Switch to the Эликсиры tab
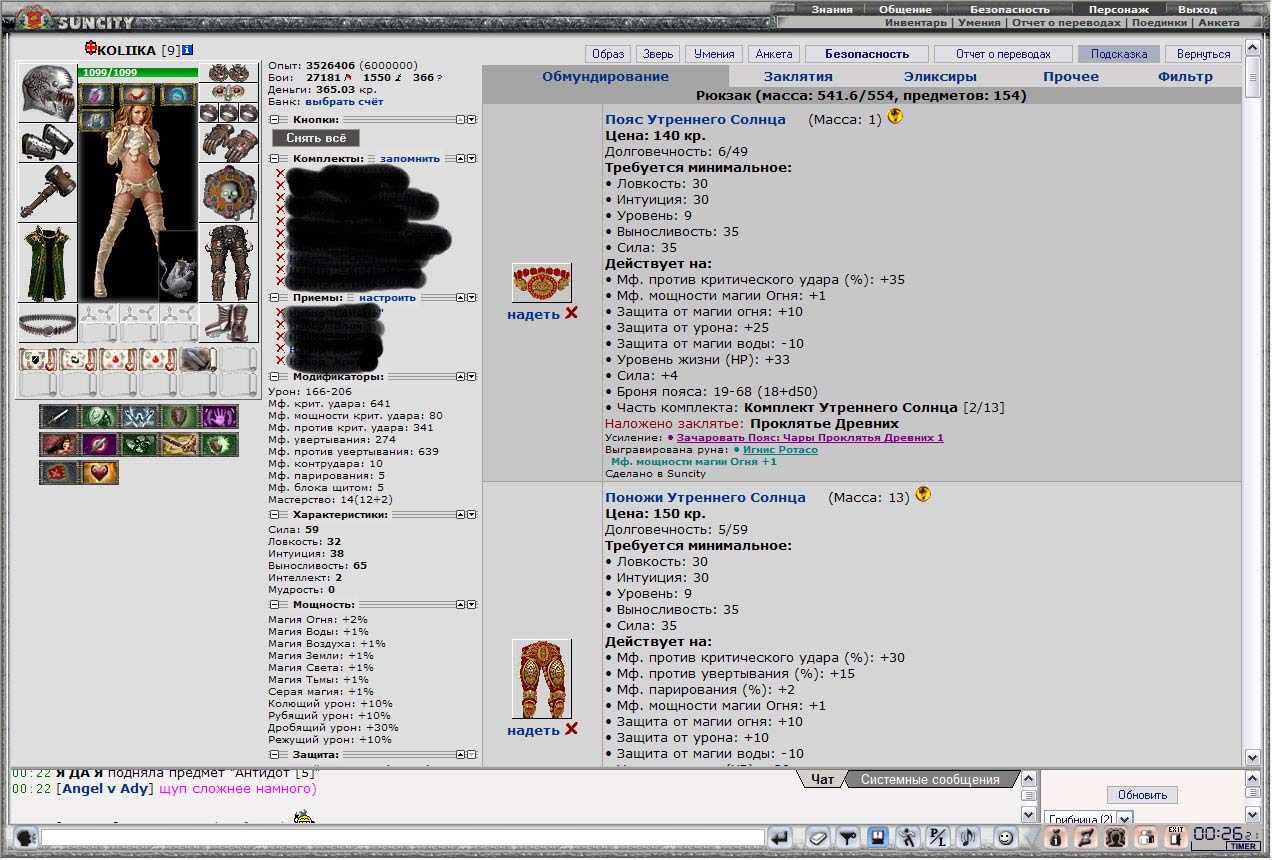1272x860 pixels. point(940,76)
